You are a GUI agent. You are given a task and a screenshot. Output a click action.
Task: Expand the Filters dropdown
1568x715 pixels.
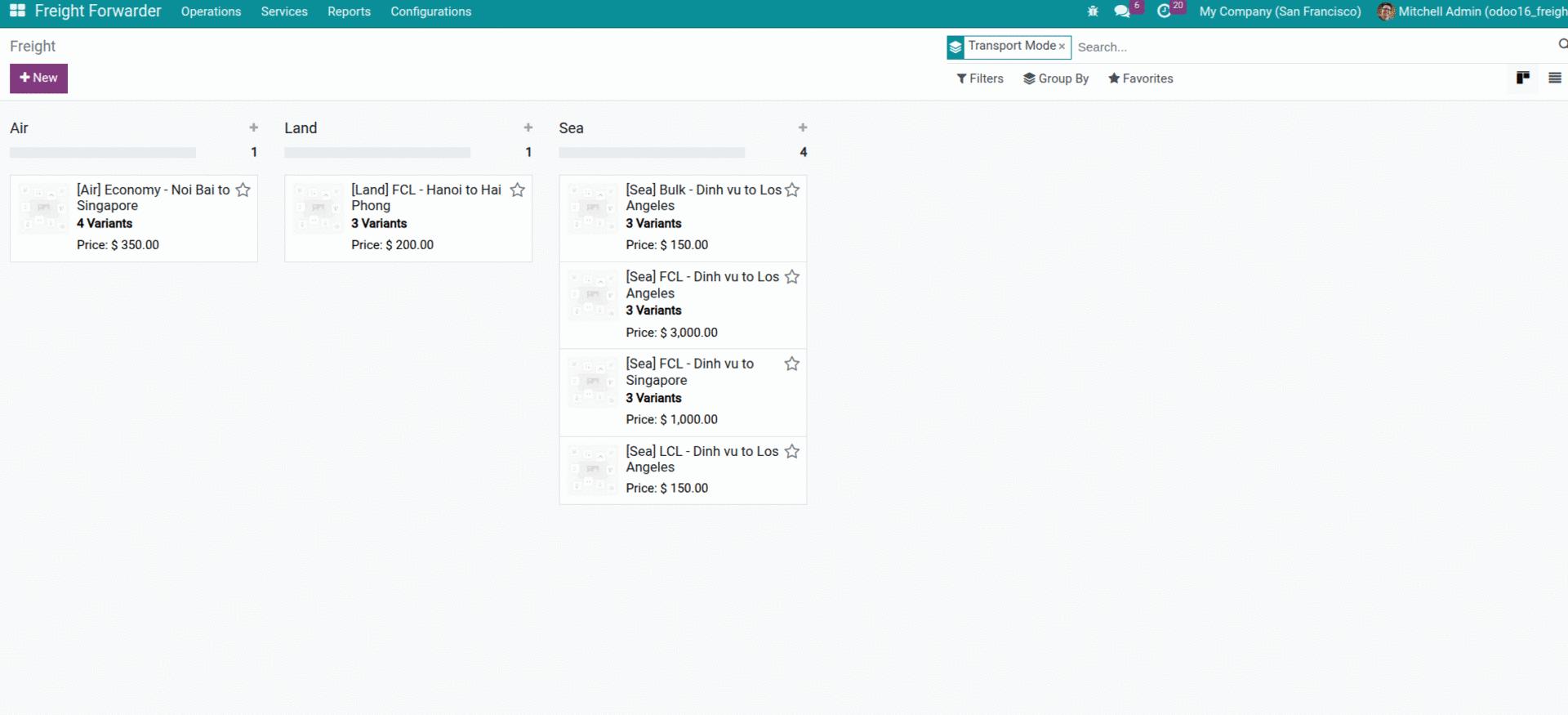coord(980,78)
